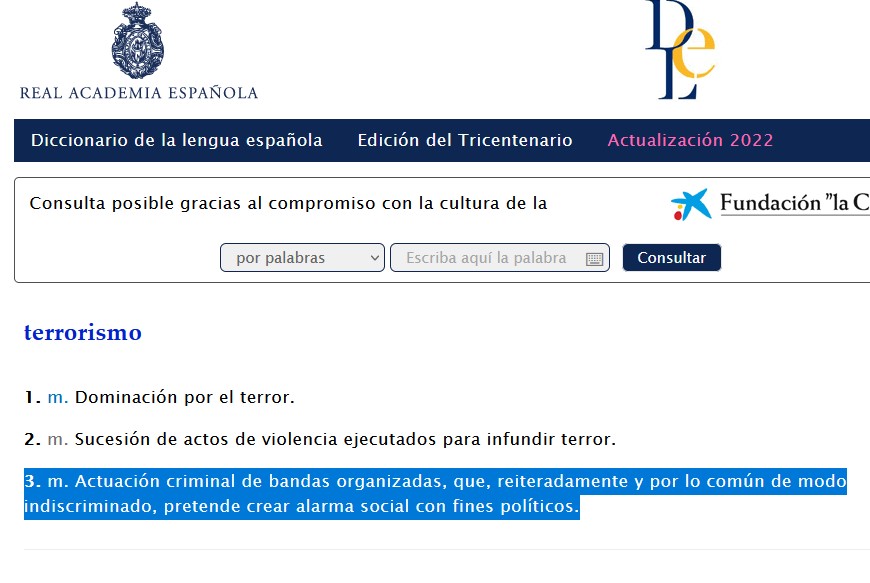Screen dimensions: 870x583
Task: Click the highlighted definition number '3.'
Action: (33, 481)
